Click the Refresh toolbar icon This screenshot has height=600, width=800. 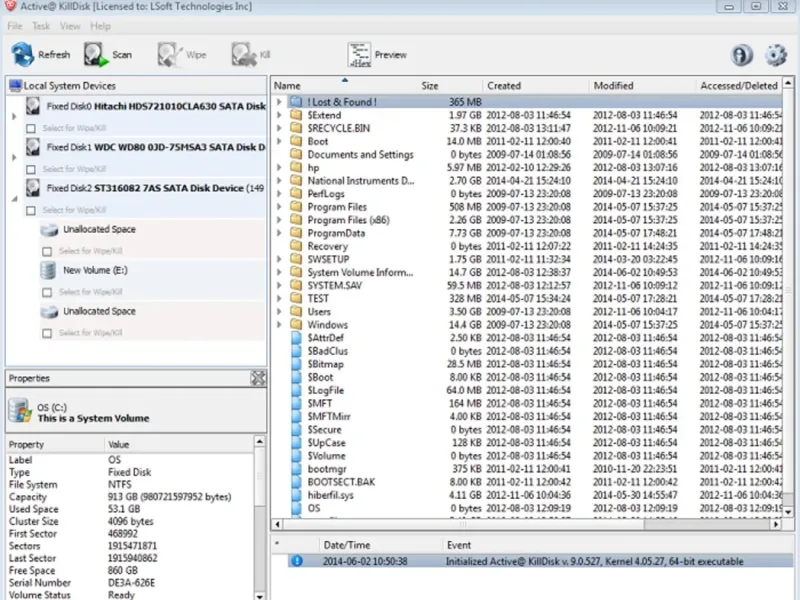23,55
